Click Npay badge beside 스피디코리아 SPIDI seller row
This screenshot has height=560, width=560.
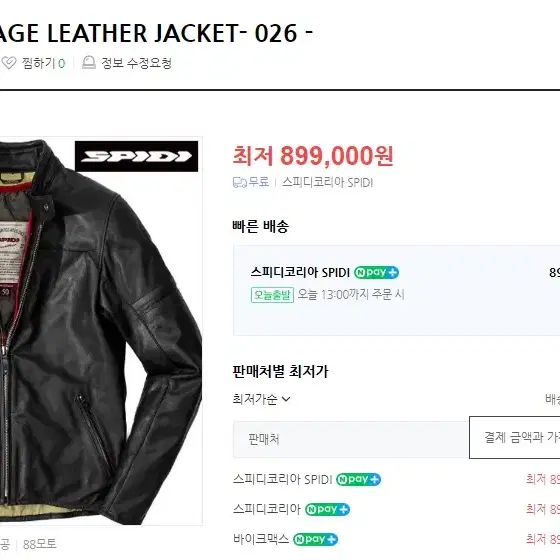359,479
